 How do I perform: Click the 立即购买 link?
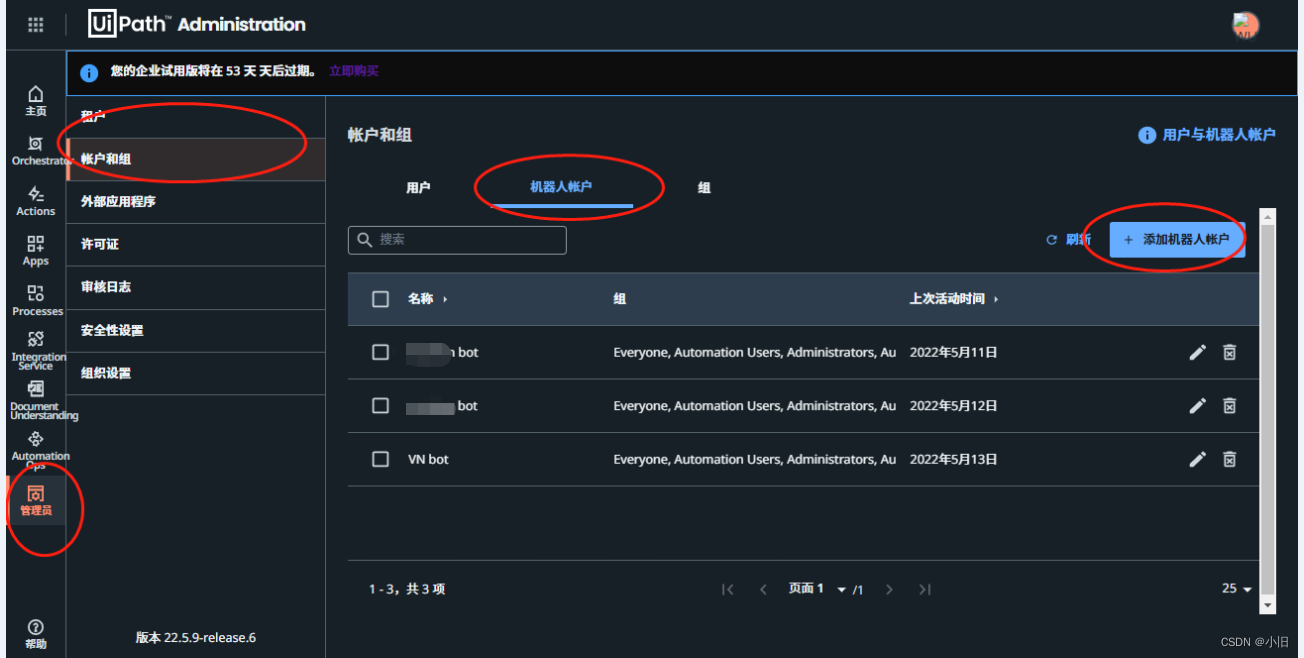coord(354,71)
